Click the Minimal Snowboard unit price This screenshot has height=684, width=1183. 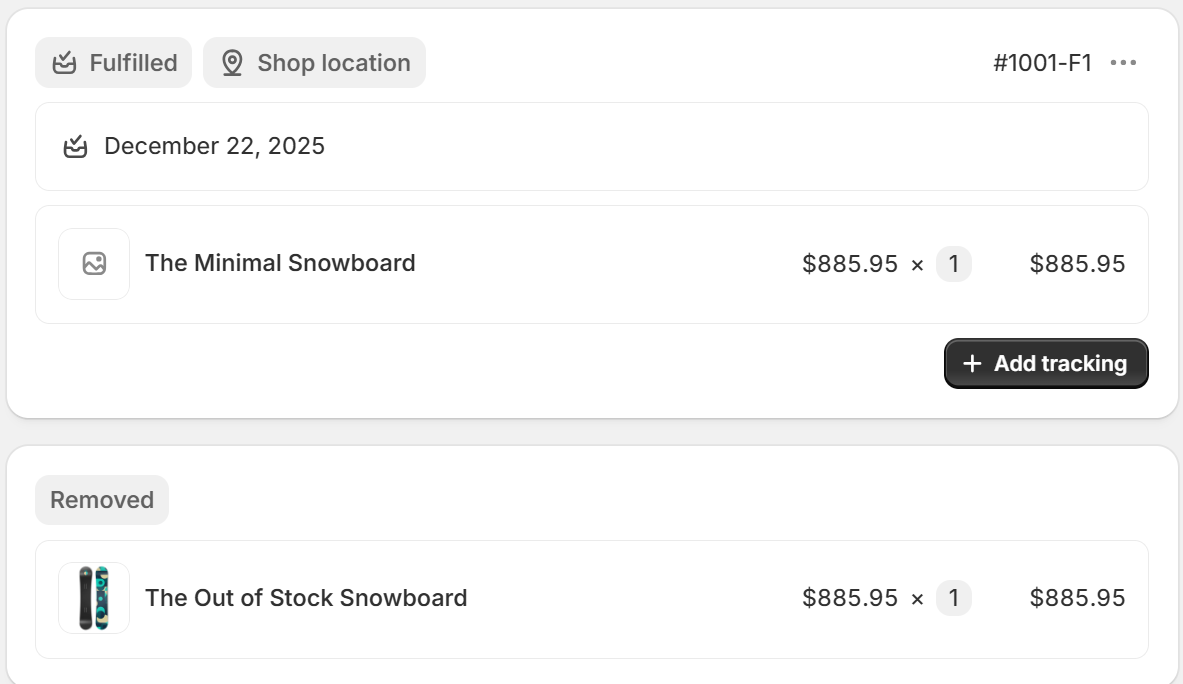pyautogui.click(x=850, y=264)
